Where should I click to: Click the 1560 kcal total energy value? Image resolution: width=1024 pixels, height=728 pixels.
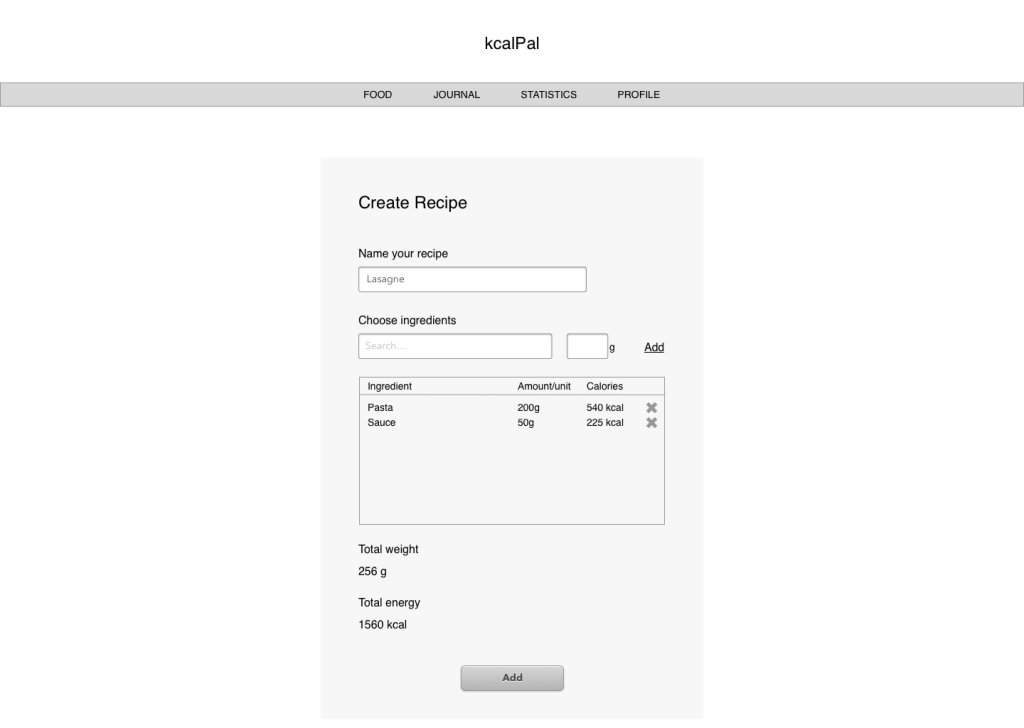pyautogui.click(x=382, y=625)
